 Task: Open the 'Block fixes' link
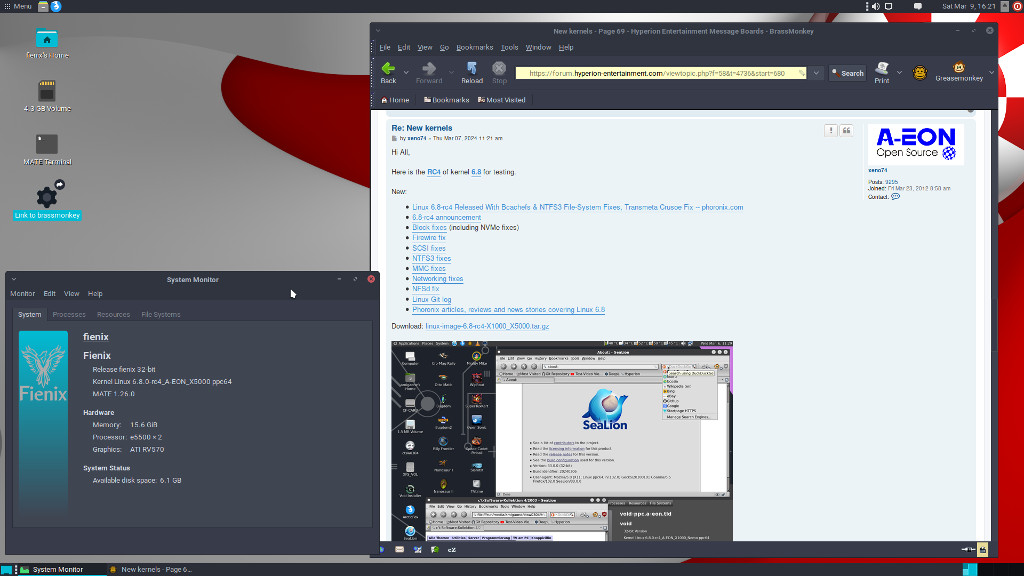(x=429, y=227)
